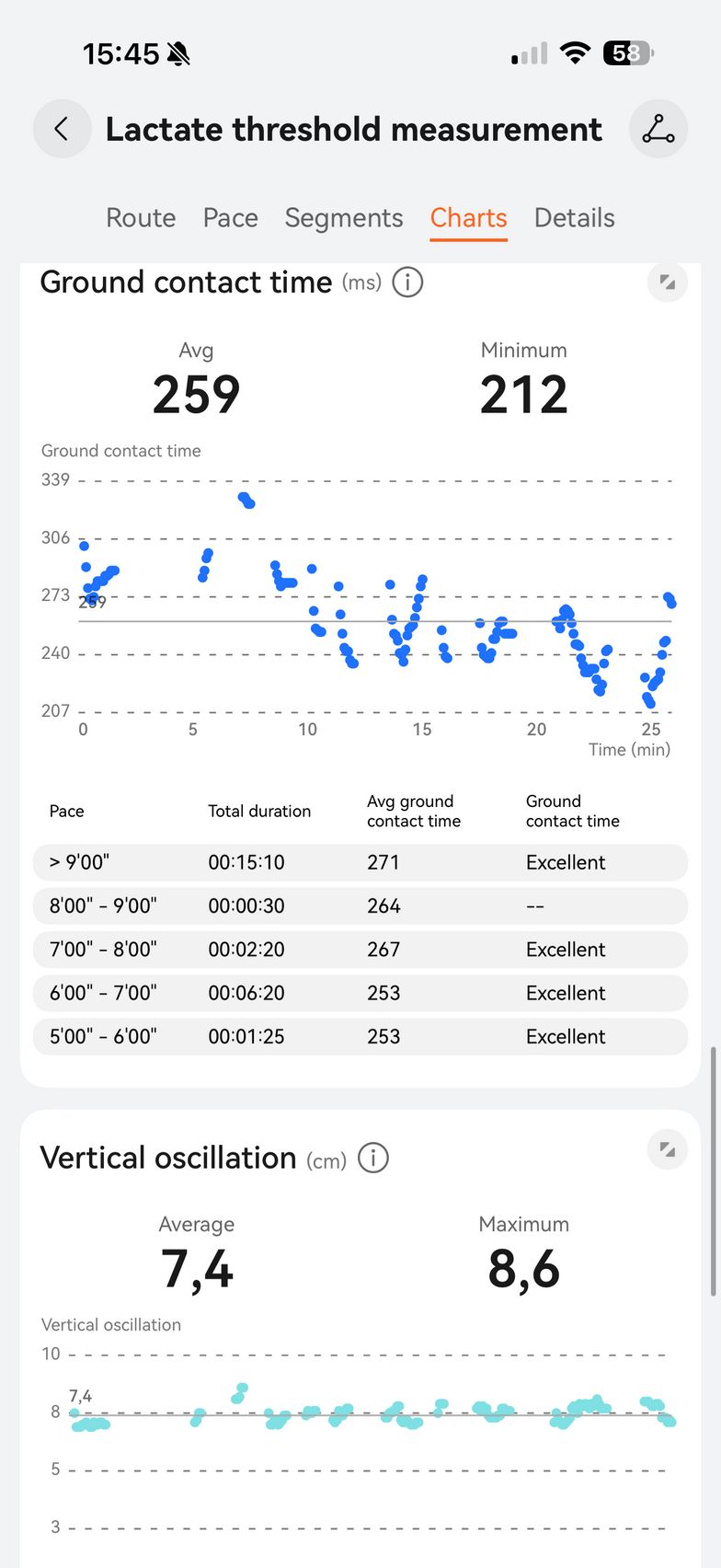Open the route share icon
Viewport: 721px width, 1568px height.
pos(658,129)
